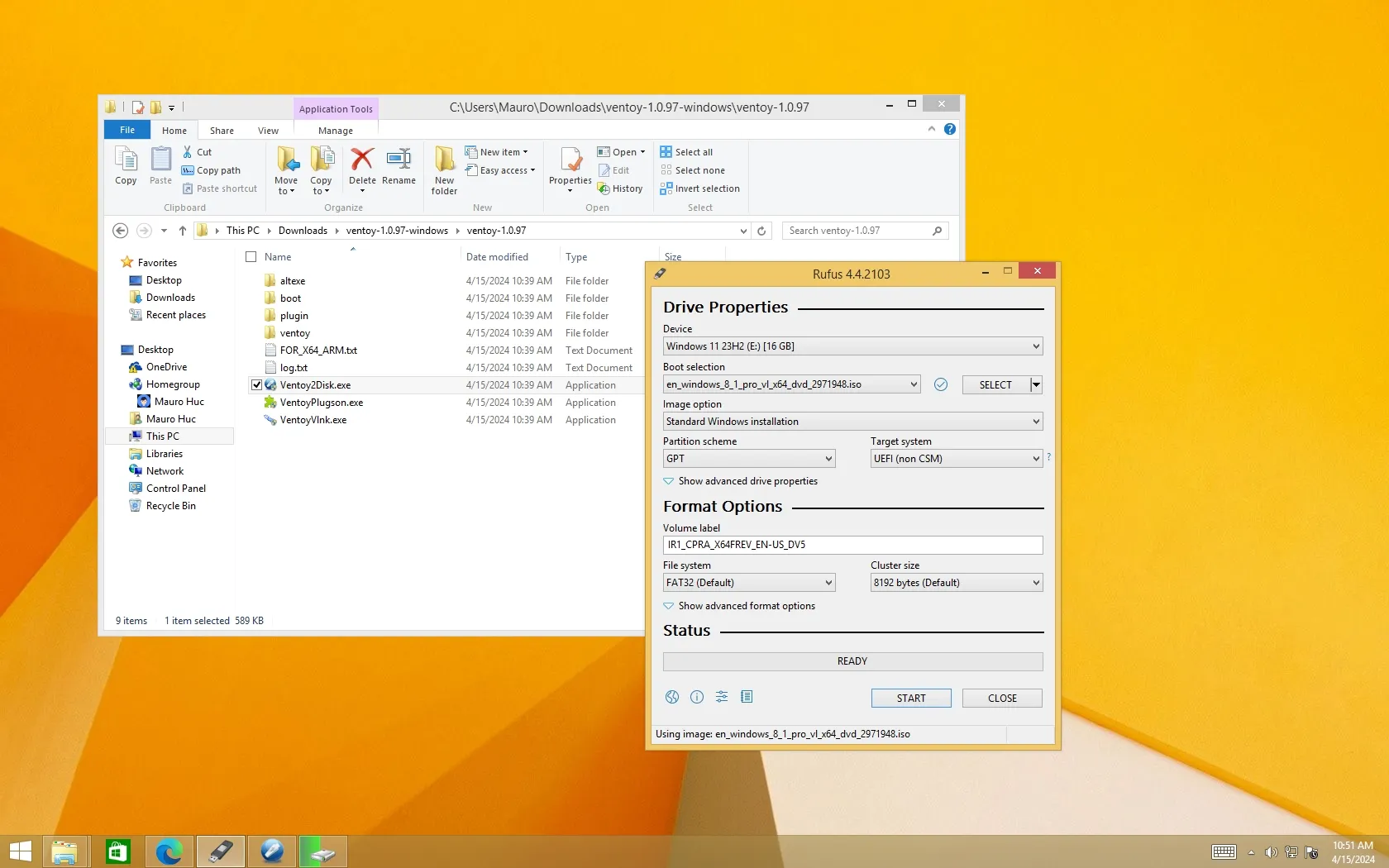This screenshot has height=868, width=1389.
Task: Click Invert selection in the ribbon
Action: pos(699,188)
